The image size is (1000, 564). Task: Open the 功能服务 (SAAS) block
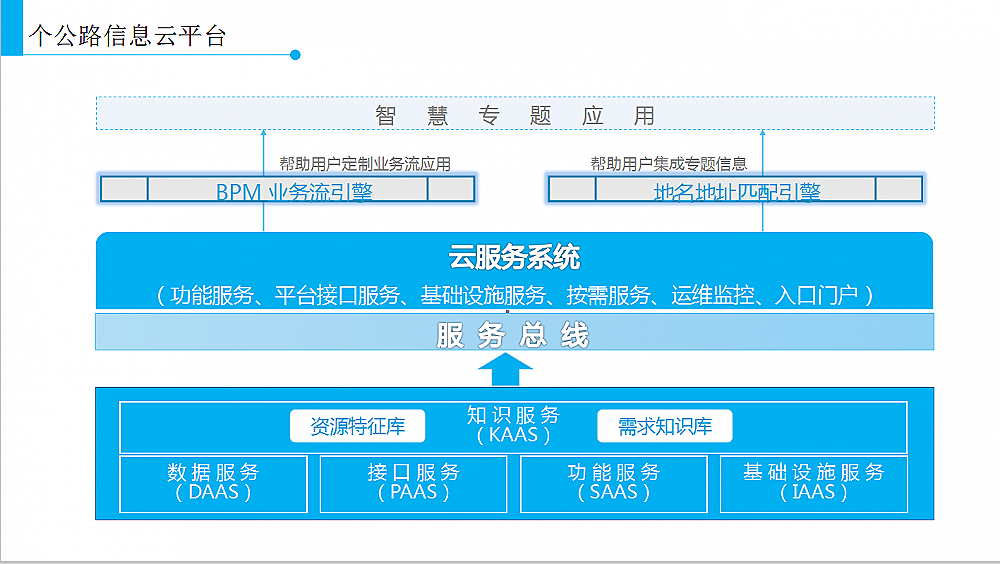pos(613,484)
